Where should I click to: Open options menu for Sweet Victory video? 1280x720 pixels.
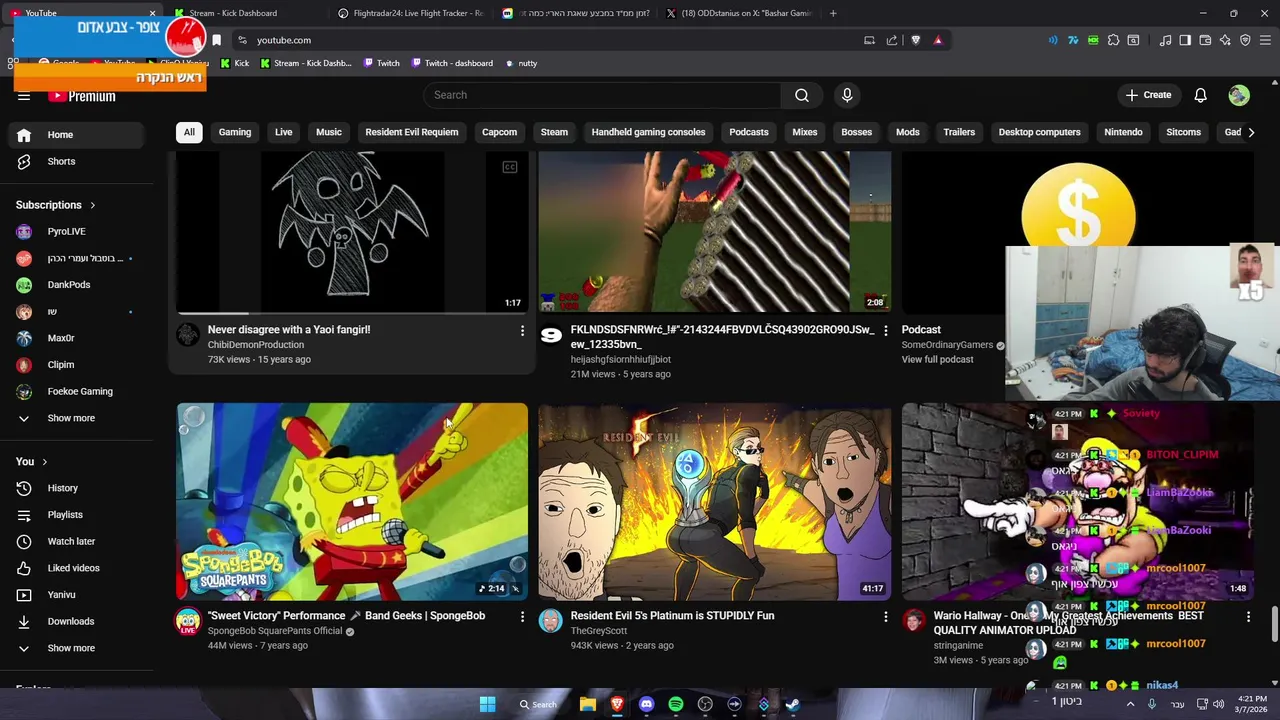coord(521,617)
